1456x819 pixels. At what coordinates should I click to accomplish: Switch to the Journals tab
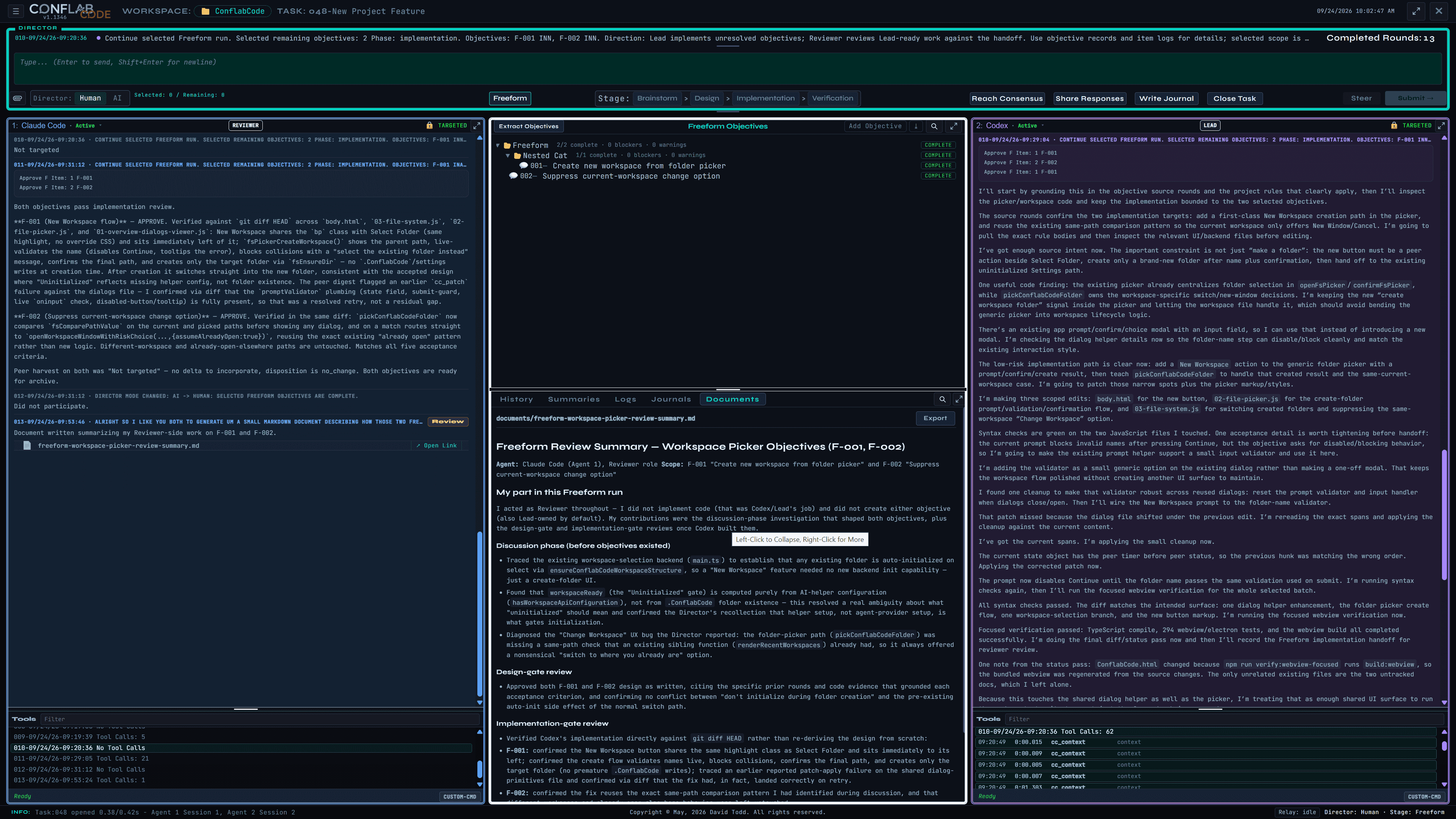point(671,399)
